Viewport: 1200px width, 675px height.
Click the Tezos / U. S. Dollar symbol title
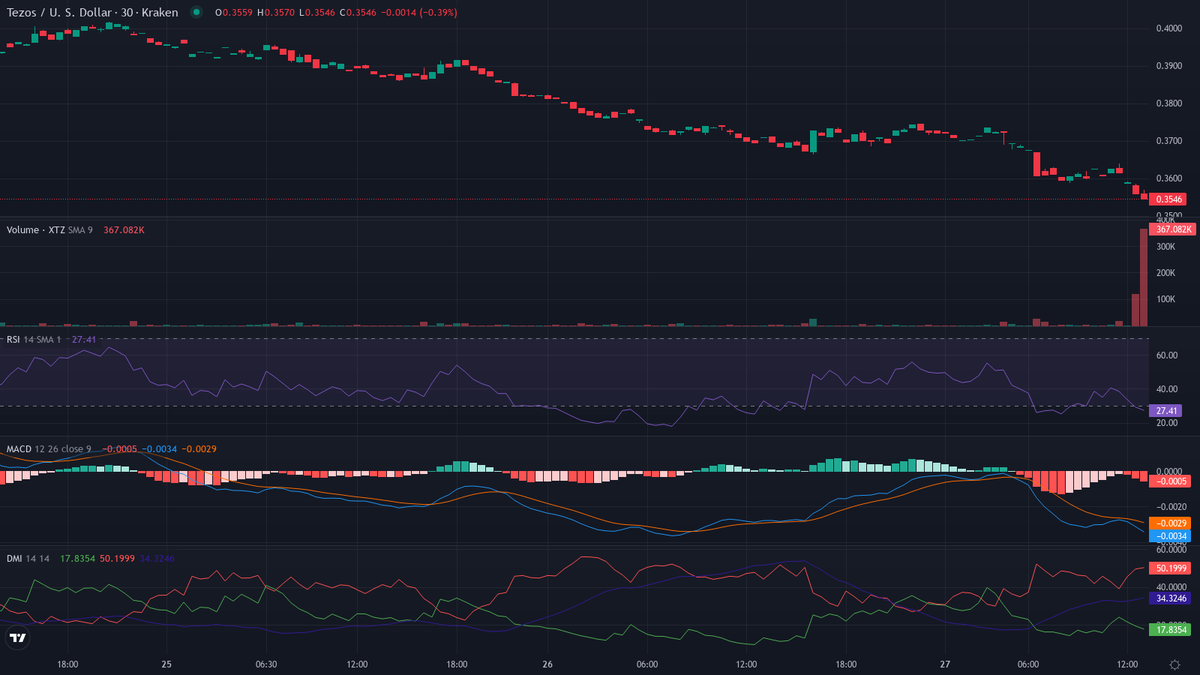pos(92,13)
